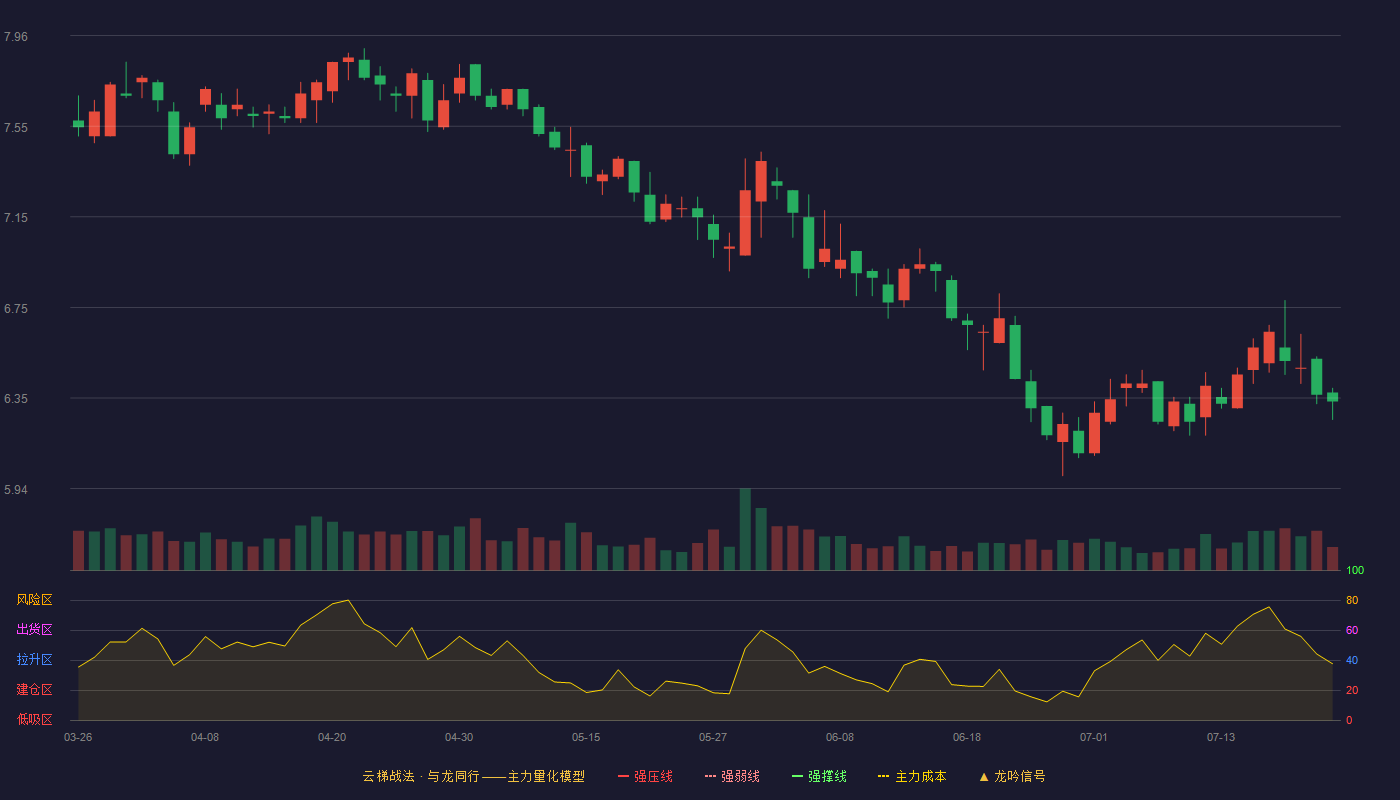Viewport: 1400px width, 800px height.
Task: Select the 低吸区 zone label
Action: pos(34,719)
